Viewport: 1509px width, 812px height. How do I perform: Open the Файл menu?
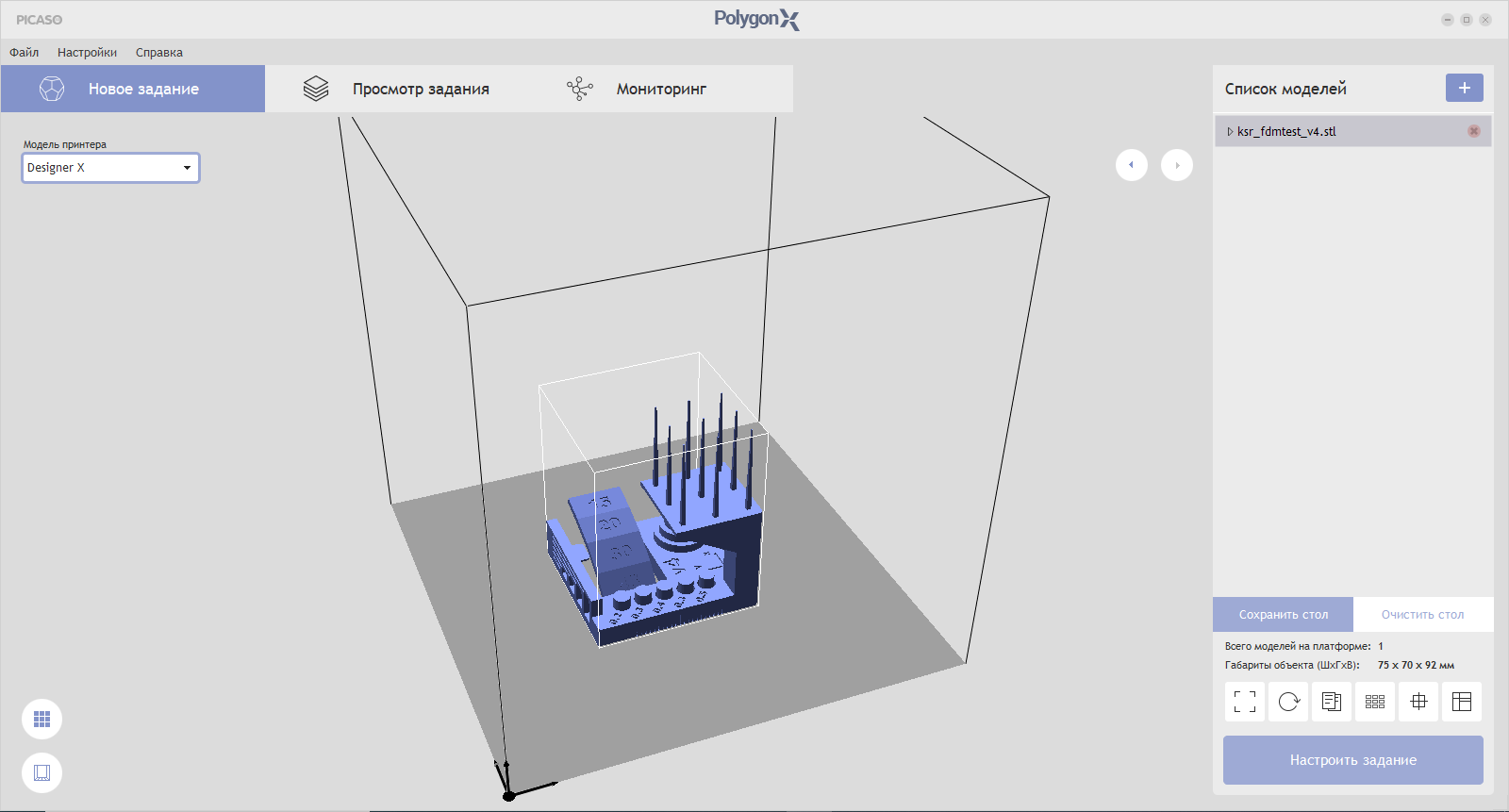[25, 53]
